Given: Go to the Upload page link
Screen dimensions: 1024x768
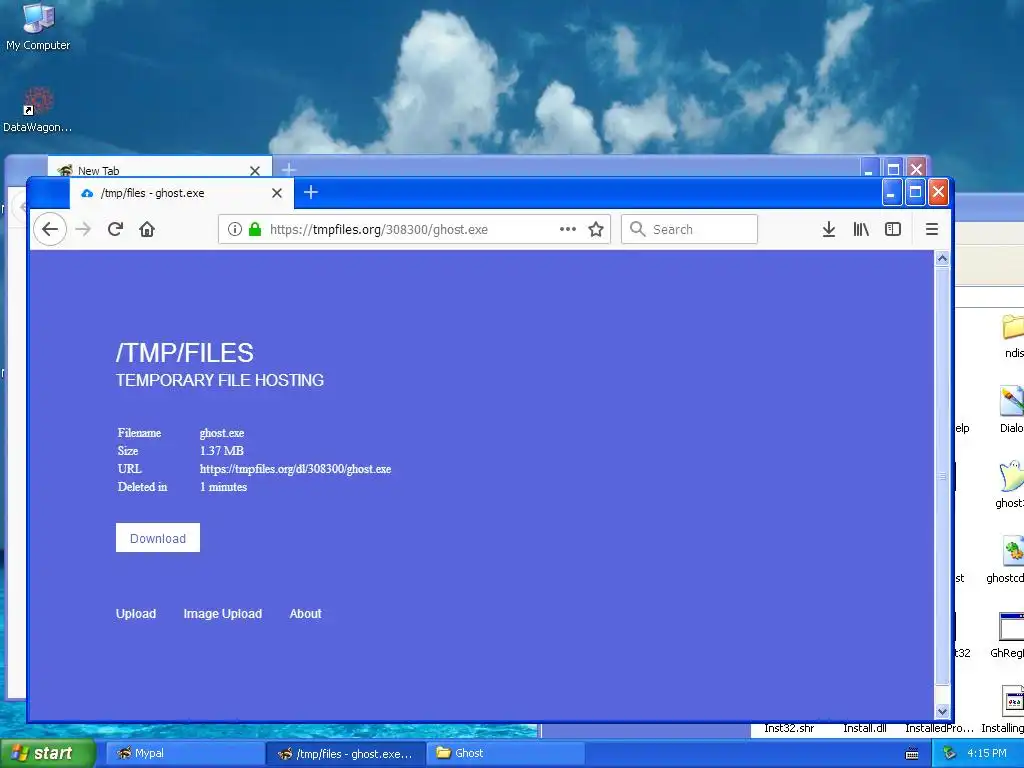Looking at the screenshot, I should click(136, 614).
